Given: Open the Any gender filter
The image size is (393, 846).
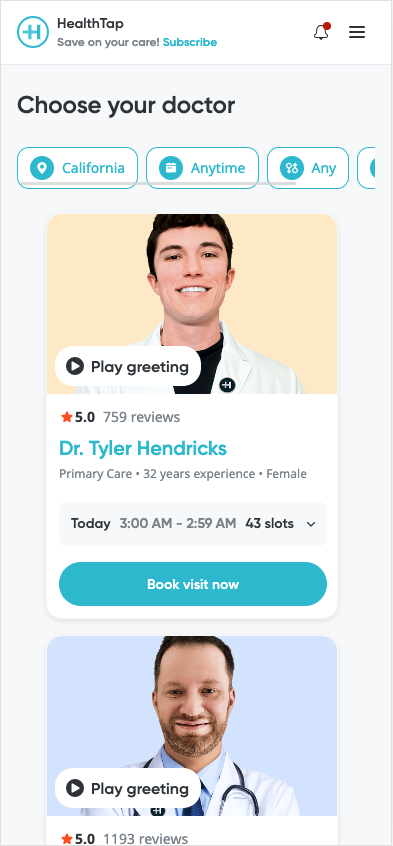Looking at the screenshot, I should tap(308, 168).
